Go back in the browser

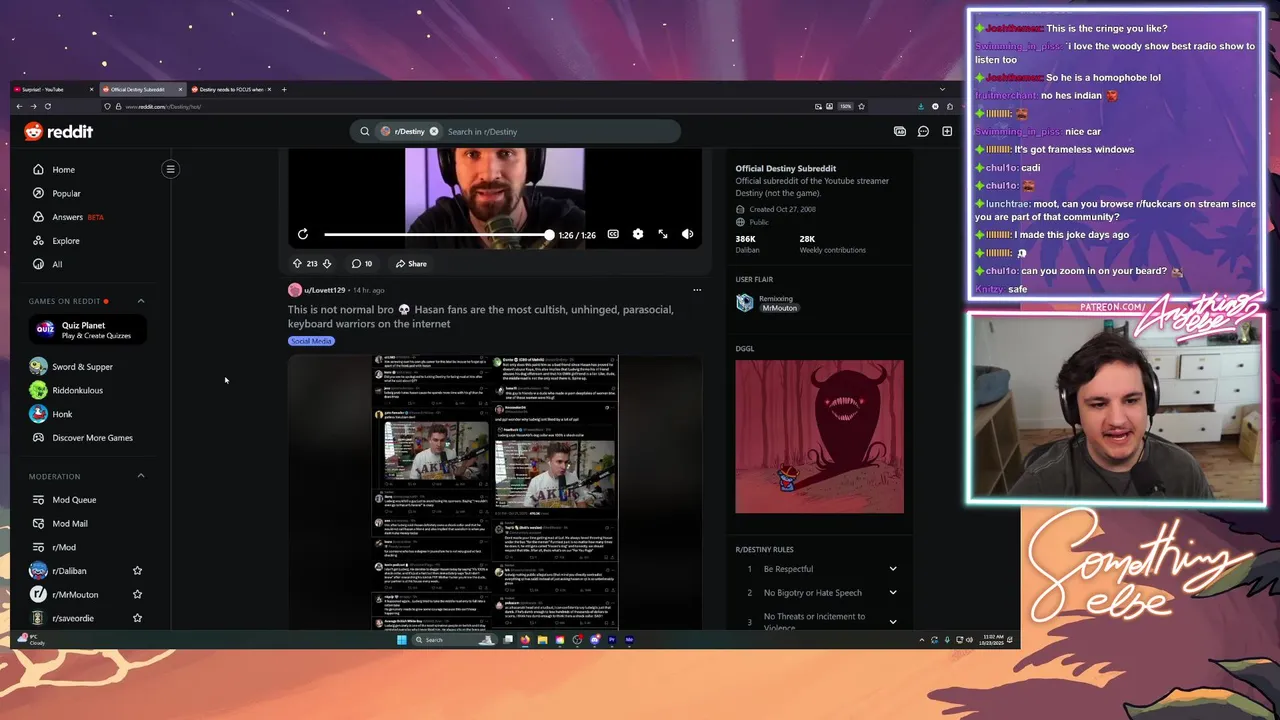point(20,106)
